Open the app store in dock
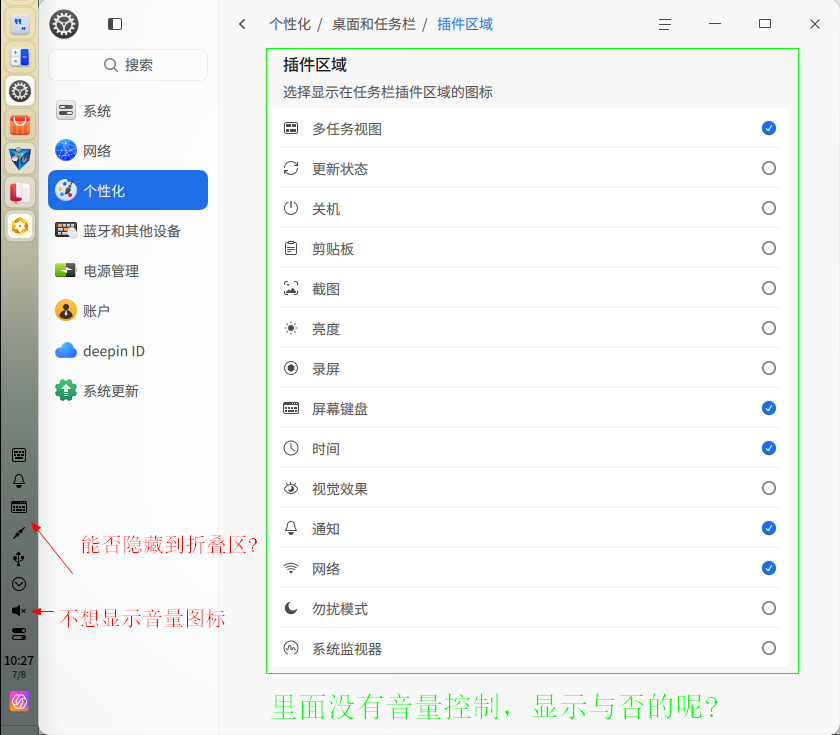The height and width of the screenshot is (735, 840). tap(20, 125)
